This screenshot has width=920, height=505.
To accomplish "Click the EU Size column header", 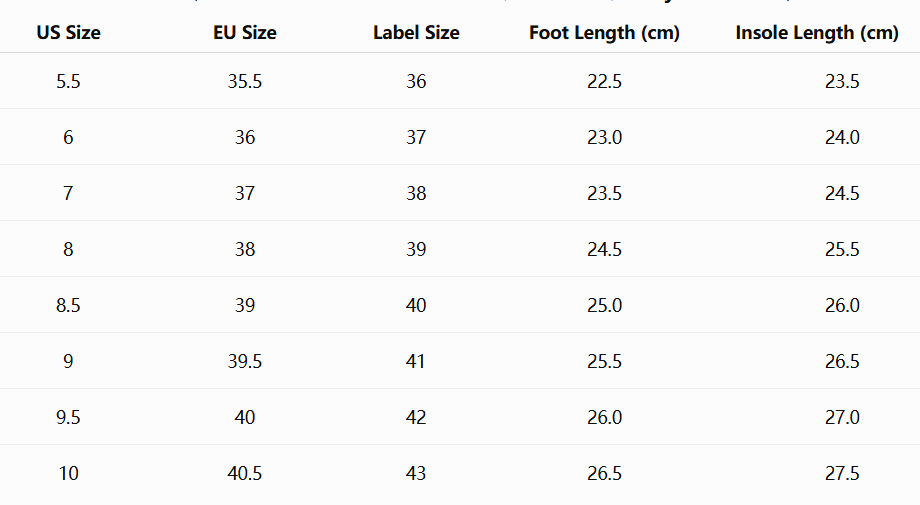I will 245,33.
